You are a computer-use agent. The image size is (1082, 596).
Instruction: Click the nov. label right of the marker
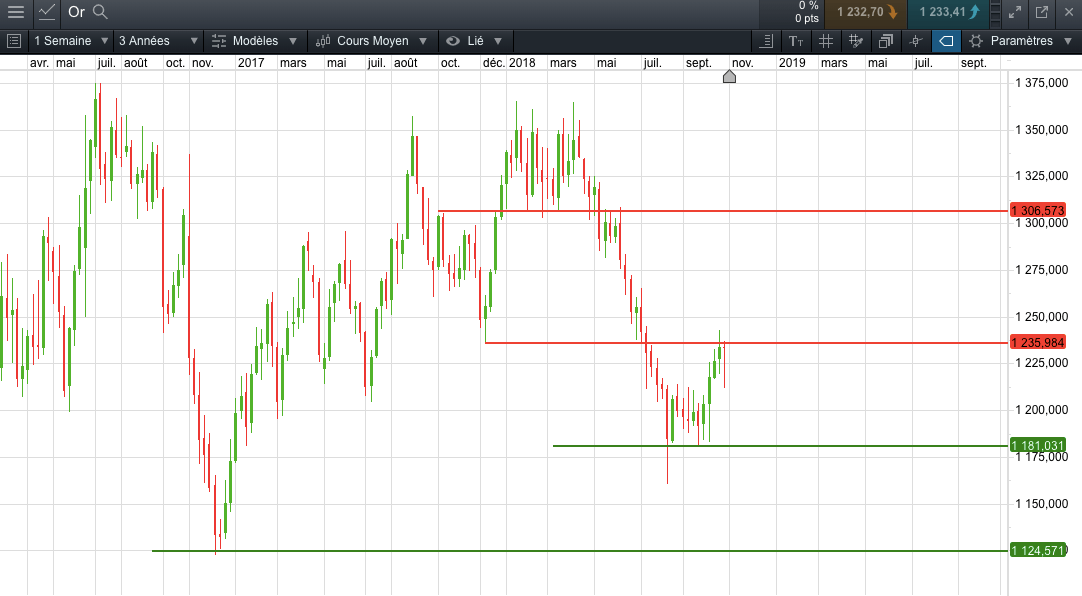(x=742, y=63)
